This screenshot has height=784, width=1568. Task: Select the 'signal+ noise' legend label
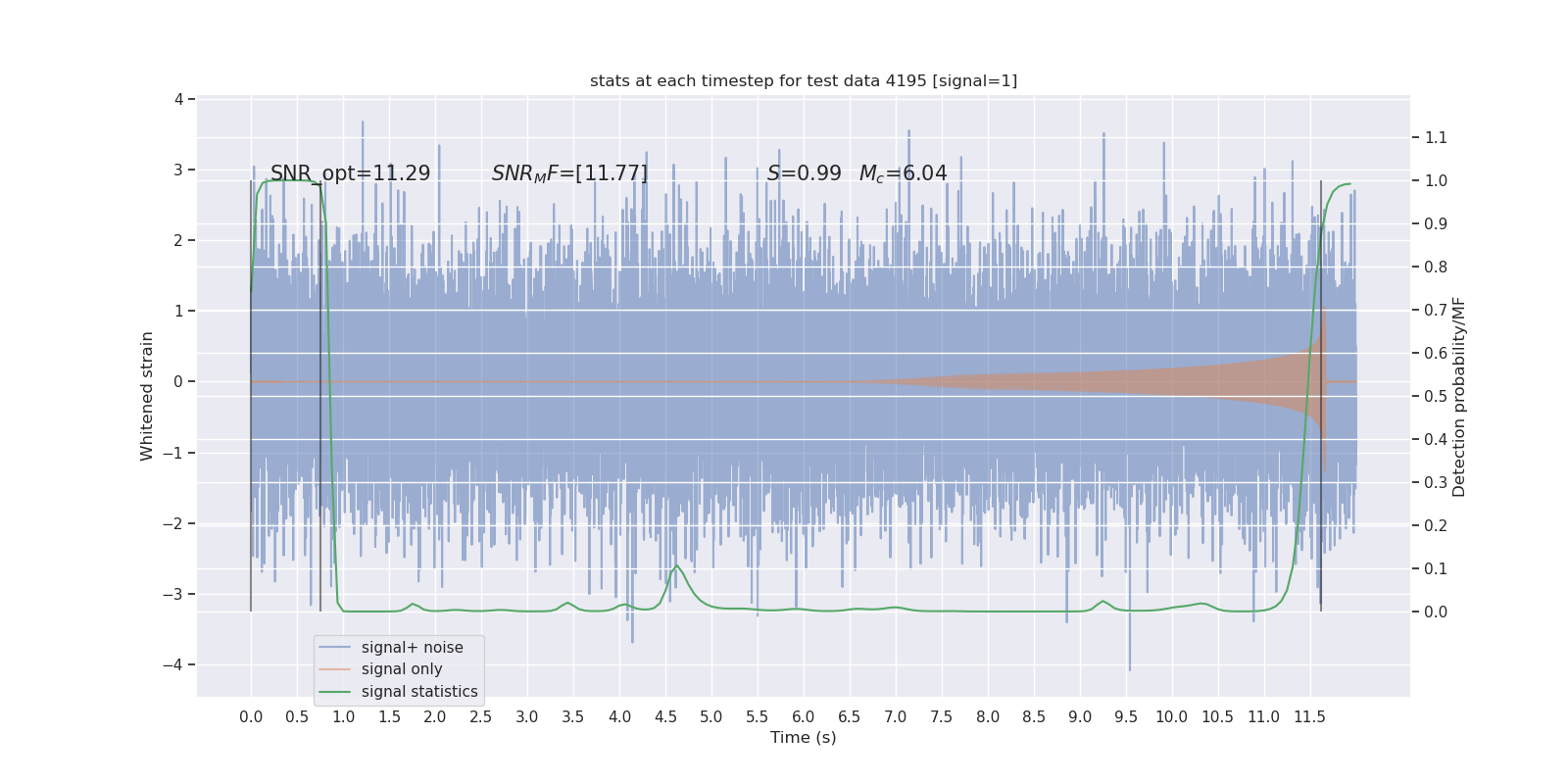412,648
